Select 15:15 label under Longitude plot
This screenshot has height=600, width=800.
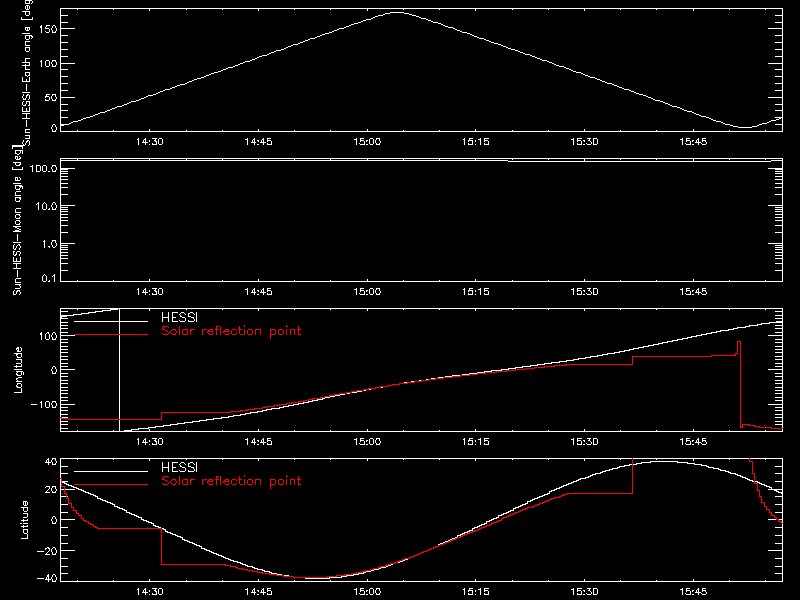[476, 441]
